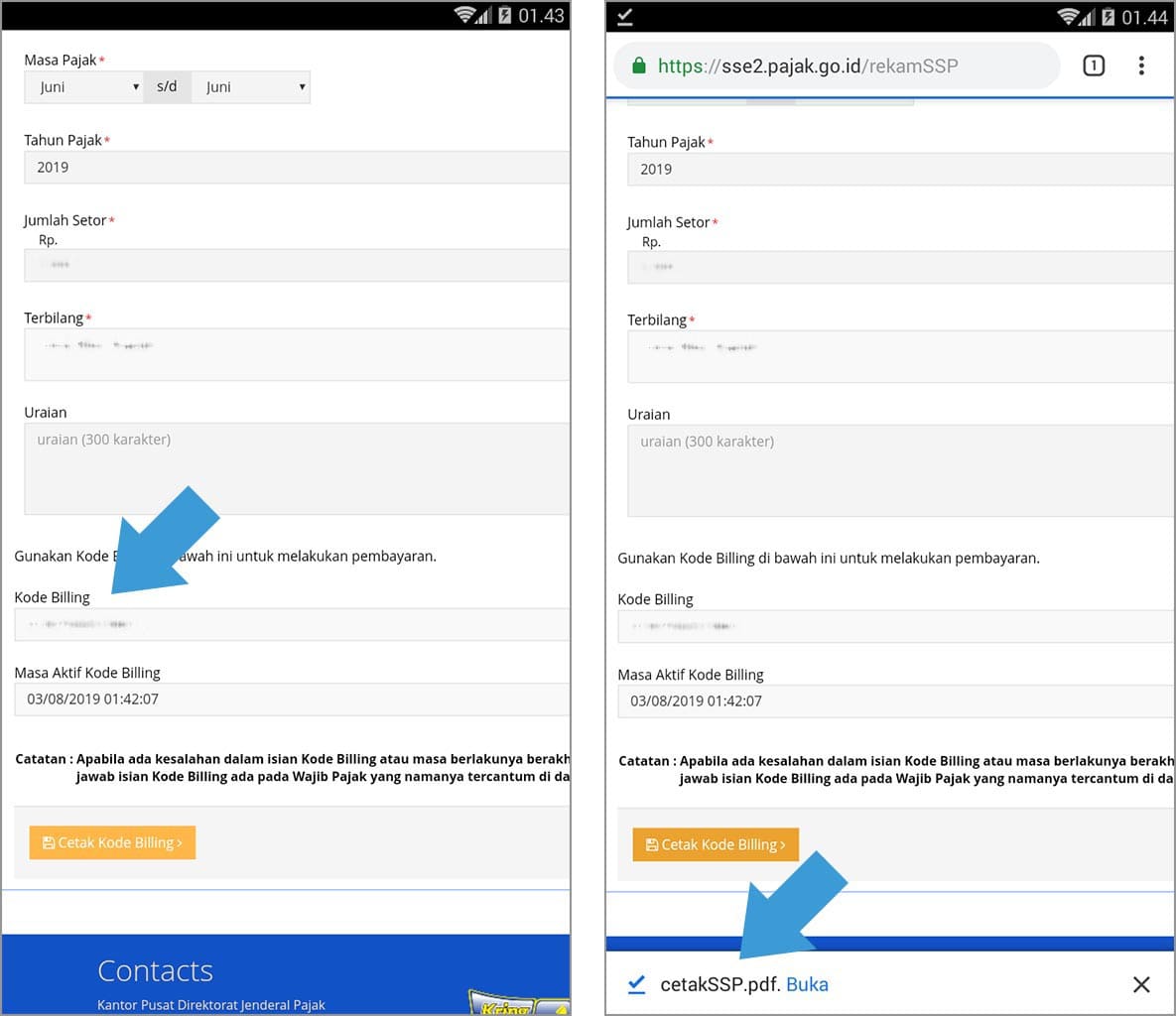Click the Kode Billing field in left screen
The width and height of the screenshot is (1176, 1016).
click(x=292, y=625)
